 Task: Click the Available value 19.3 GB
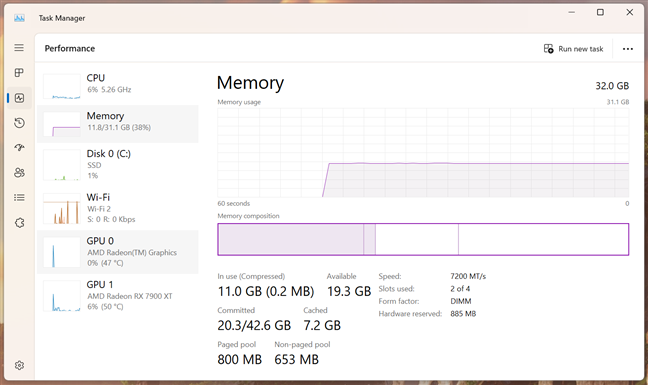(349, 291)
